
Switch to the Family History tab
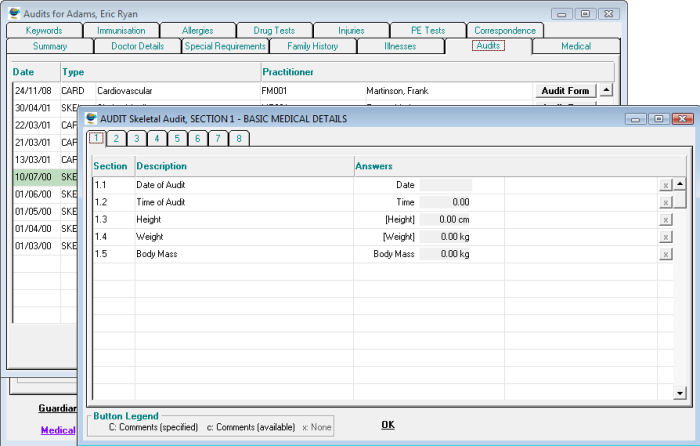pos(312,46)
